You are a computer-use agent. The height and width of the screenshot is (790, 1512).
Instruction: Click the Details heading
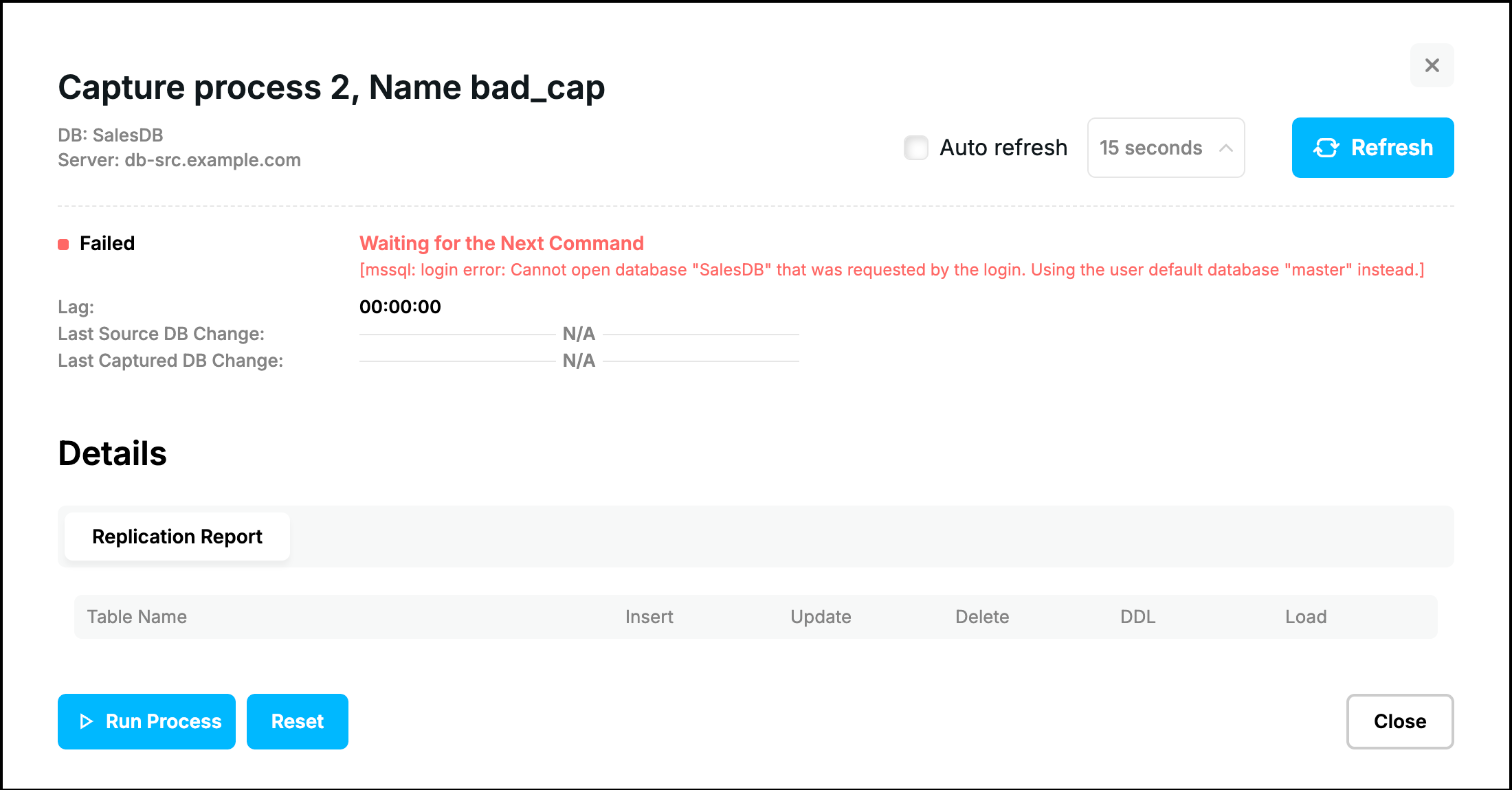(112, 453)
